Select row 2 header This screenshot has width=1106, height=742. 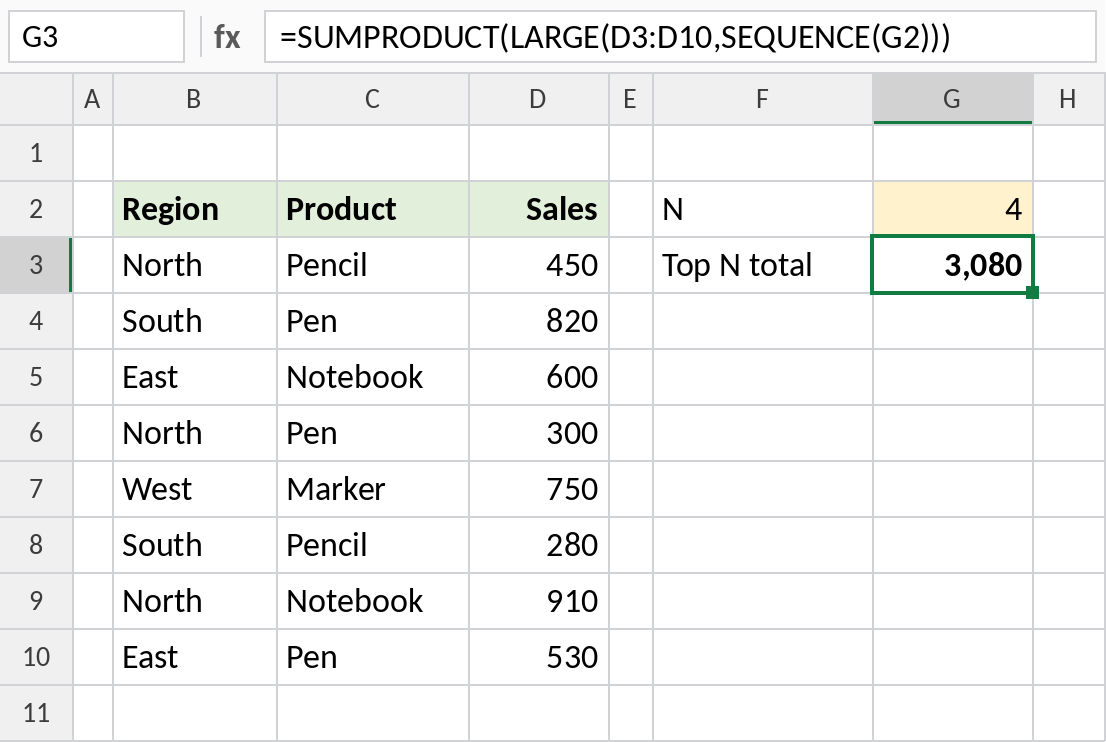36,209
